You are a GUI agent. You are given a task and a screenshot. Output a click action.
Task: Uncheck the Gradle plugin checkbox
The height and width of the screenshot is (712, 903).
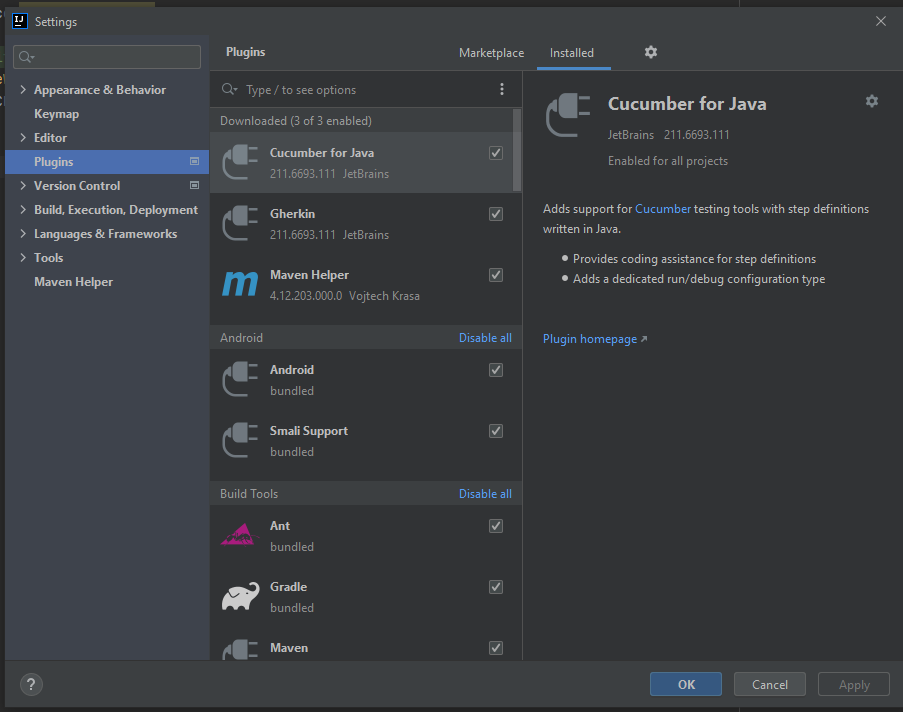[496, 587]
